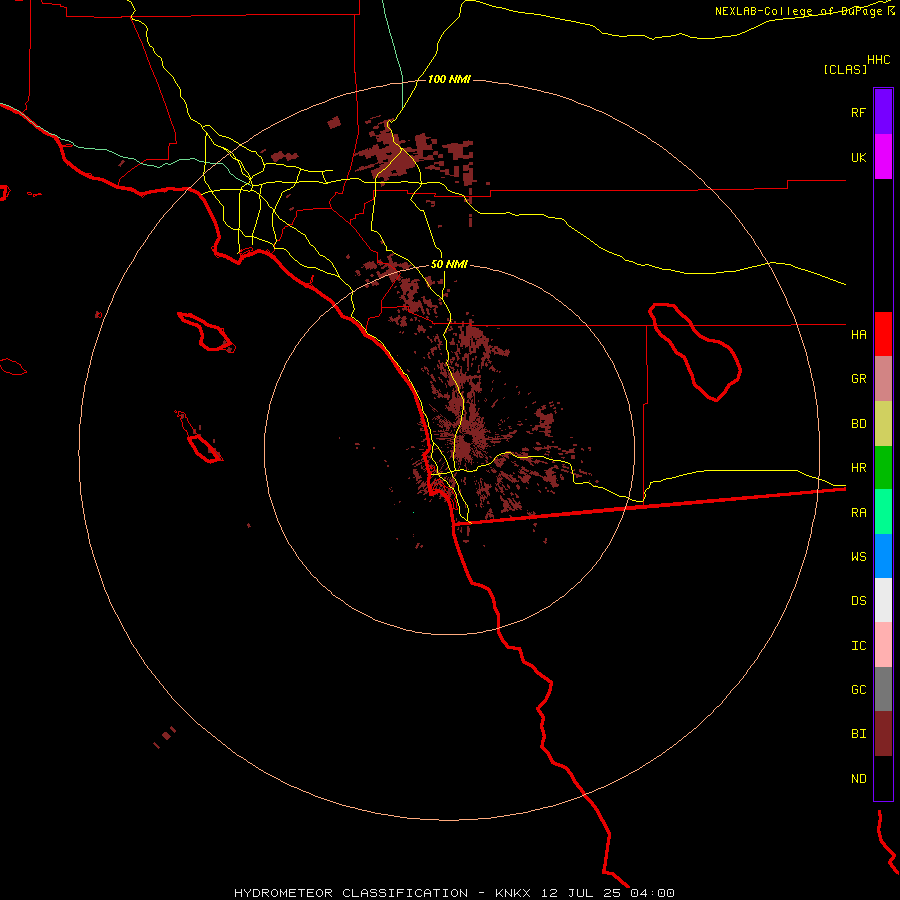900x900 pixels.
Task: Pick the HR green legend swatch
Action: (883, 467)
